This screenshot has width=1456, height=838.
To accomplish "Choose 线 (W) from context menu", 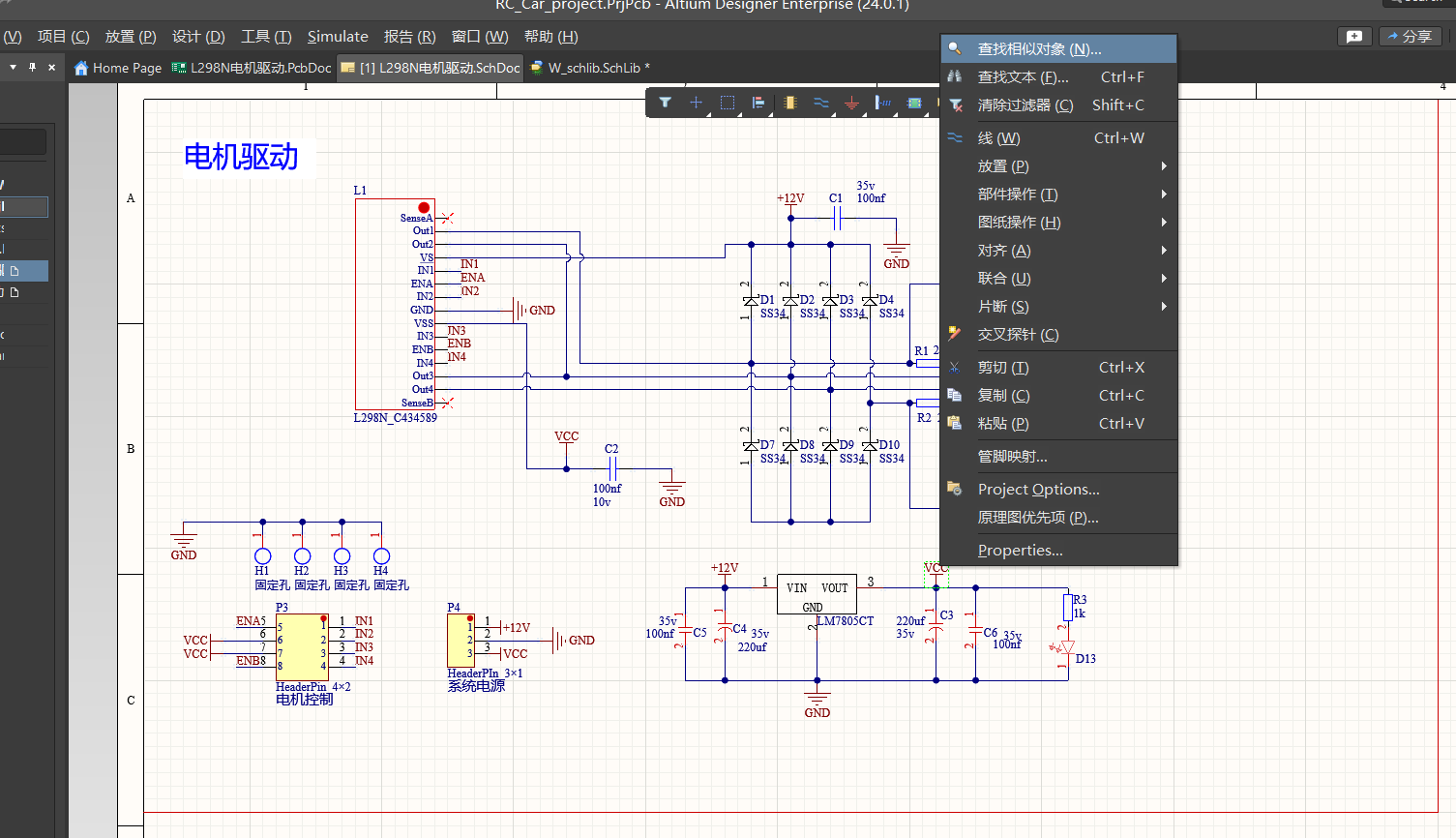I will 1058,137.
